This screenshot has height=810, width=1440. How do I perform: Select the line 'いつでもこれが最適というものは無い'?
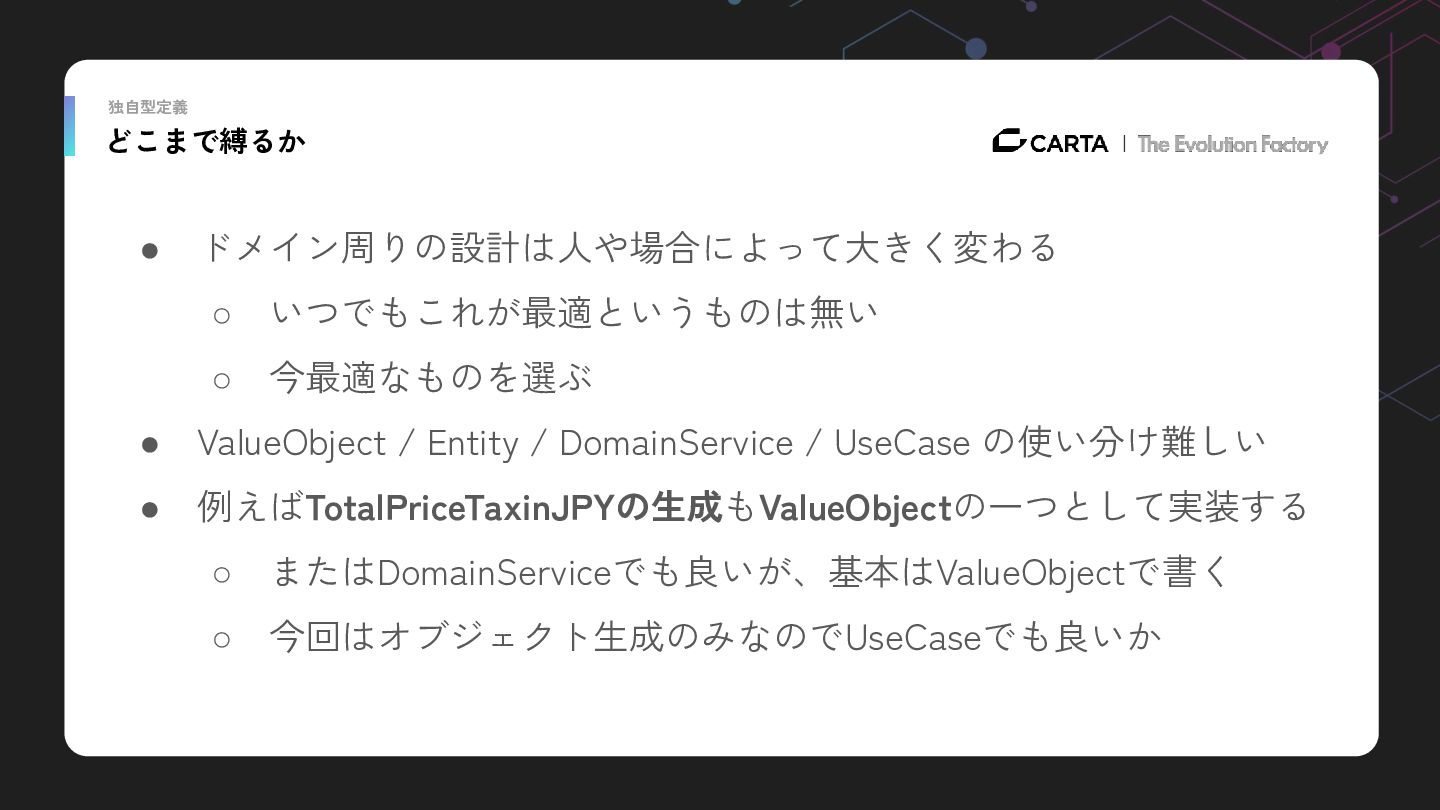(x=575, y=313)
